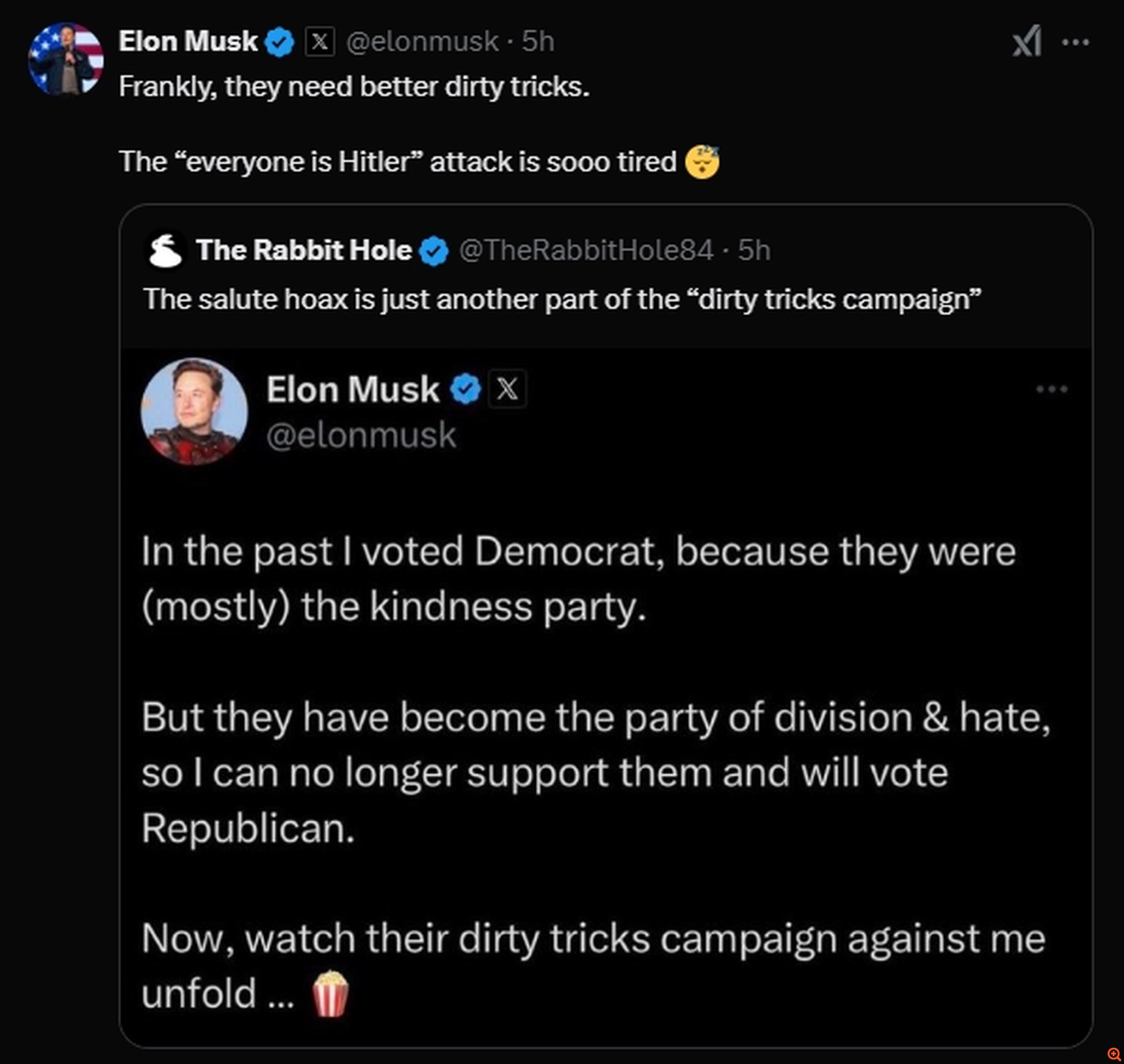Click the popcorn emoji at the end
Screen dimensions: 1124x1064
(330, 994)
